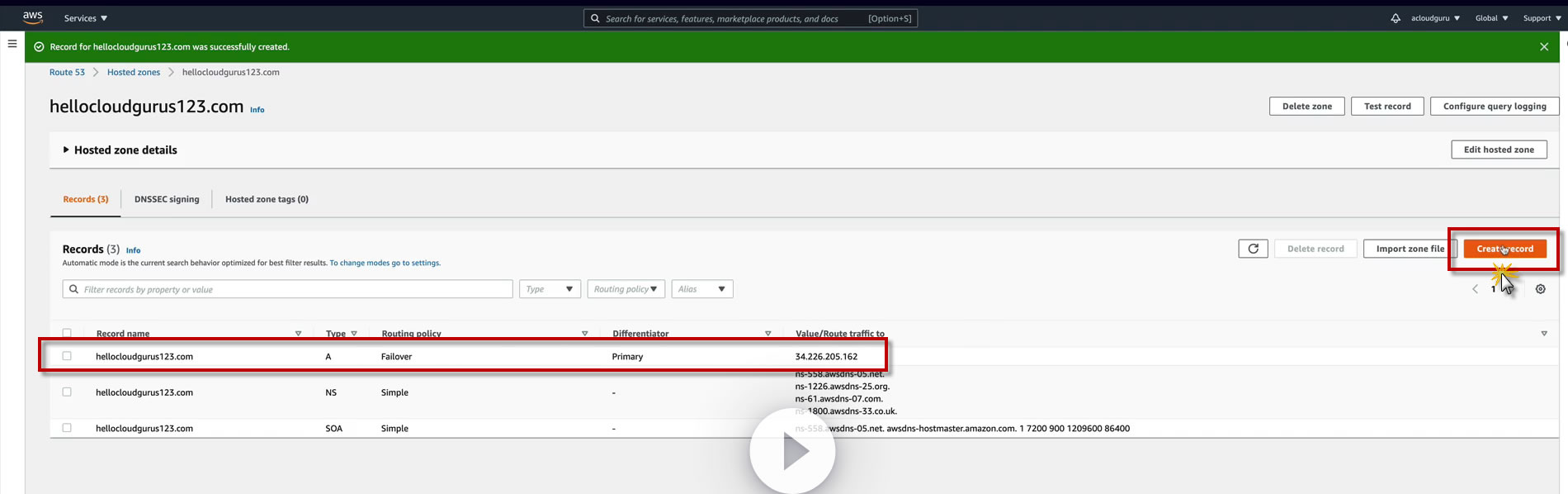Open the acloudguru account menu
Viewport: 1568px width, 494px height.
click(x=1435, y=18)
